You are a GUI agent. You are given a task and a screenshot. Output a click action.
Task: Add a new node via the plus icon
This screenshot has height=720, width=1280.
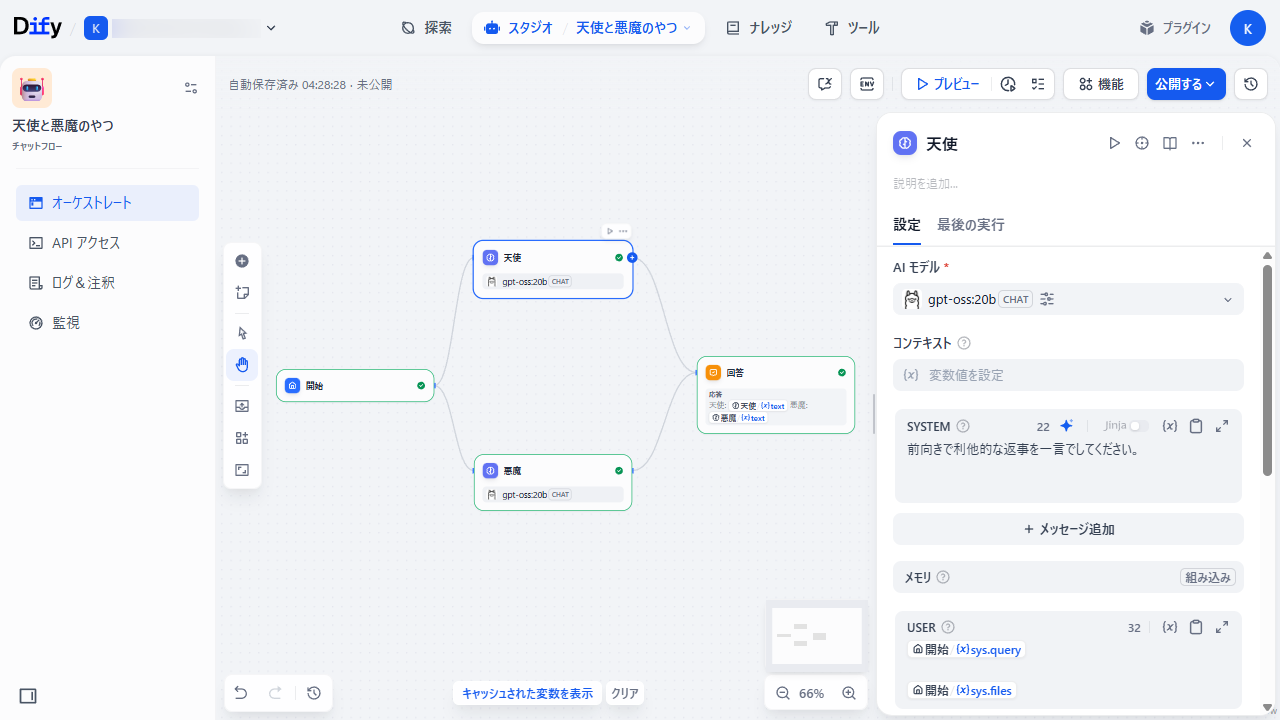point(241,261)
